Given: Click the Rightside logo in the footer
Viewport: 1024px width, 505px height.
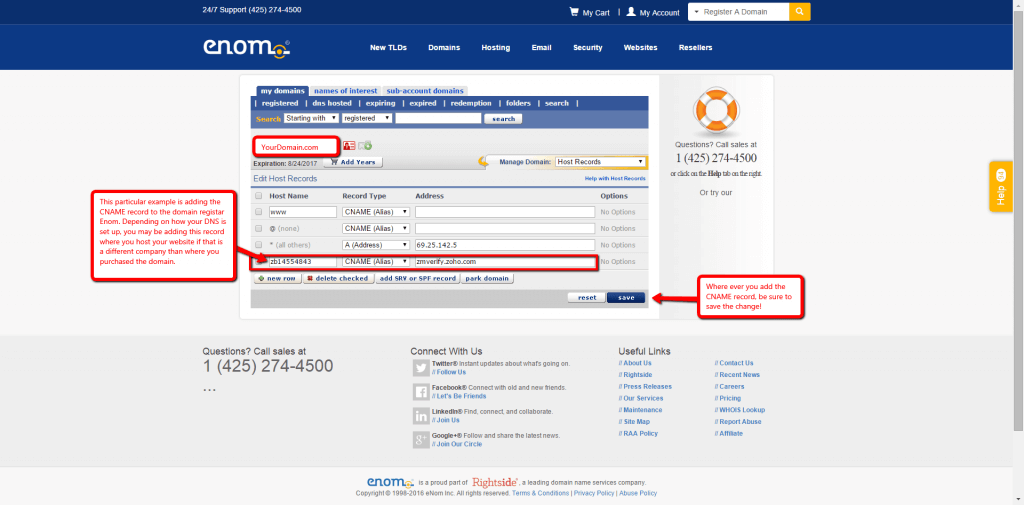Looking at the screenshot, I should click(x=495, y=482).
